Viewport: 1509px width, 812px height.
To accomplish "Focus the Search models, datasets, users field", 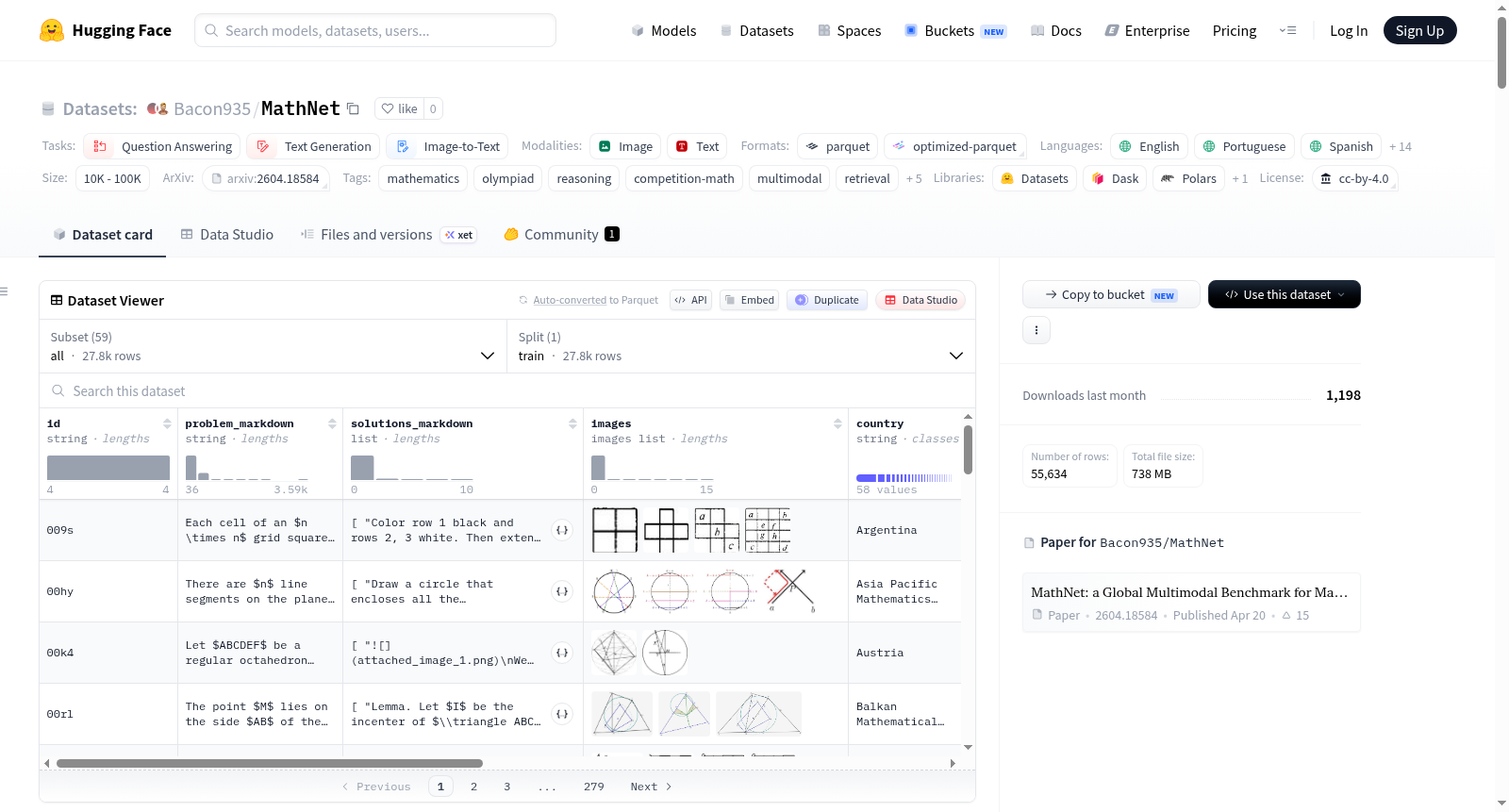I will click(x=375, y=30).
